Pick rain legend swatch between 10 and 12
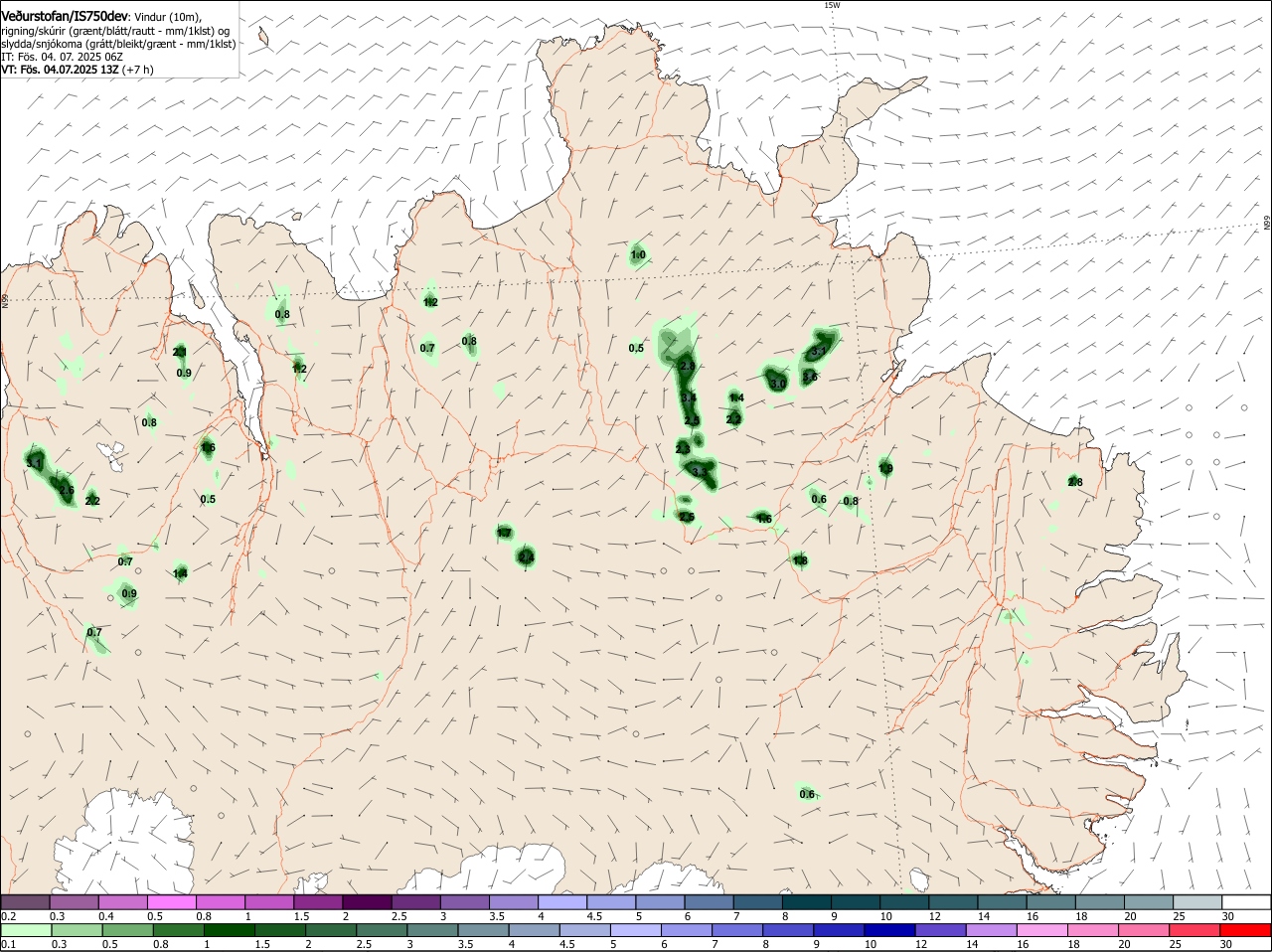This screenshot has height=952, width=1272. click(x=890, y=930)
